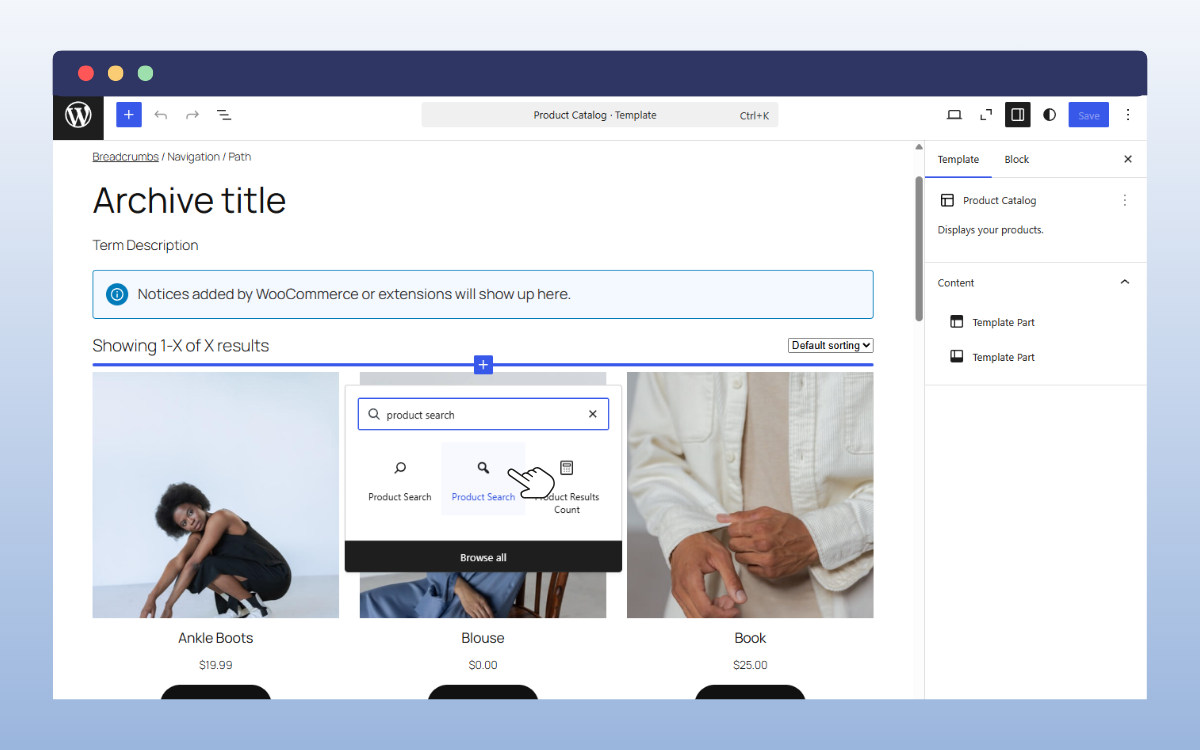This screenshot has height=750, width=1200.
Task: Open the Styles half-circle panel
Action: click(x=1049, y=115)
